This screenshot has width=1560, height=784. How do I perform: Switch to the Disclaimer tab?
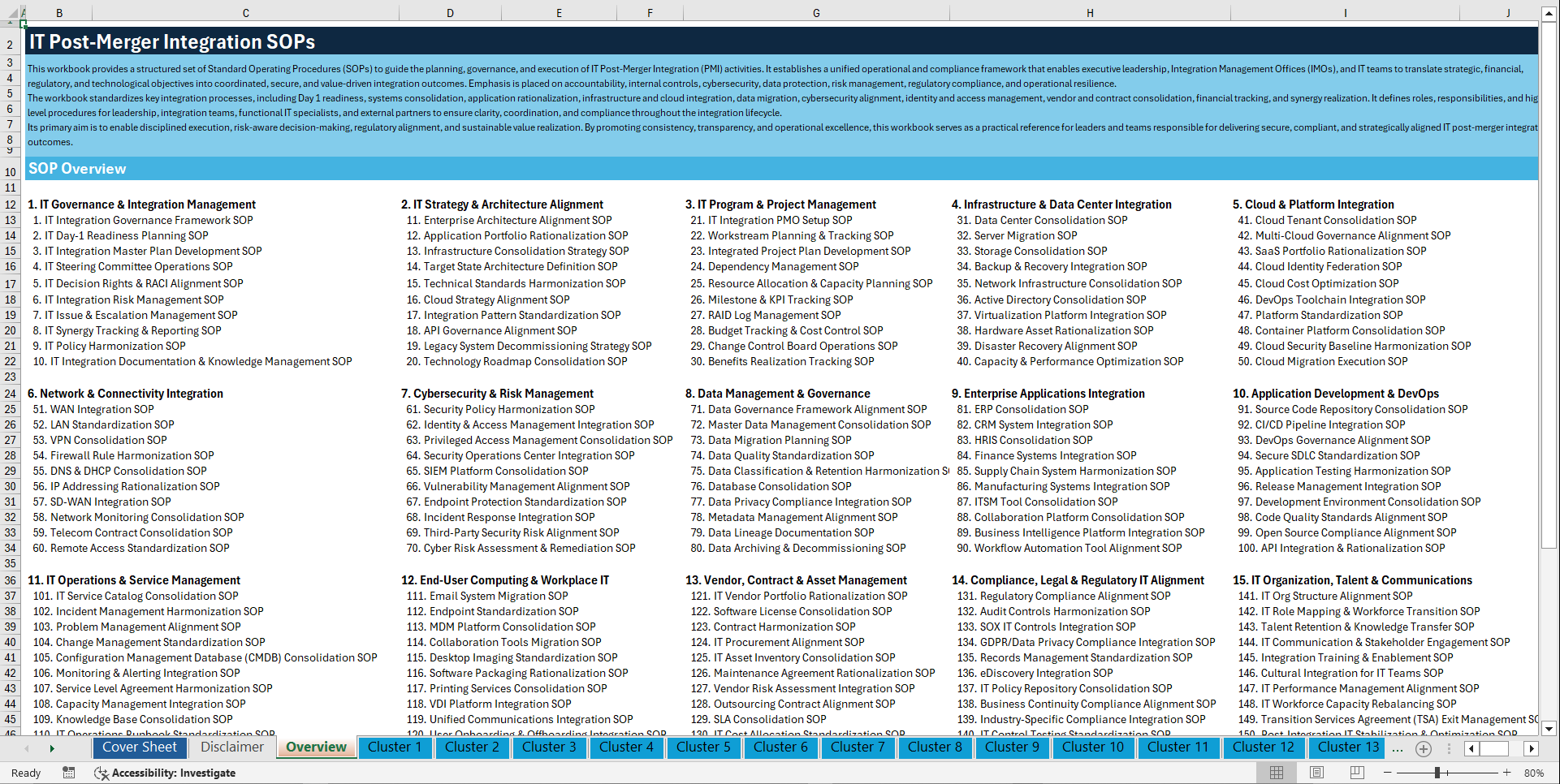[231, 747]
